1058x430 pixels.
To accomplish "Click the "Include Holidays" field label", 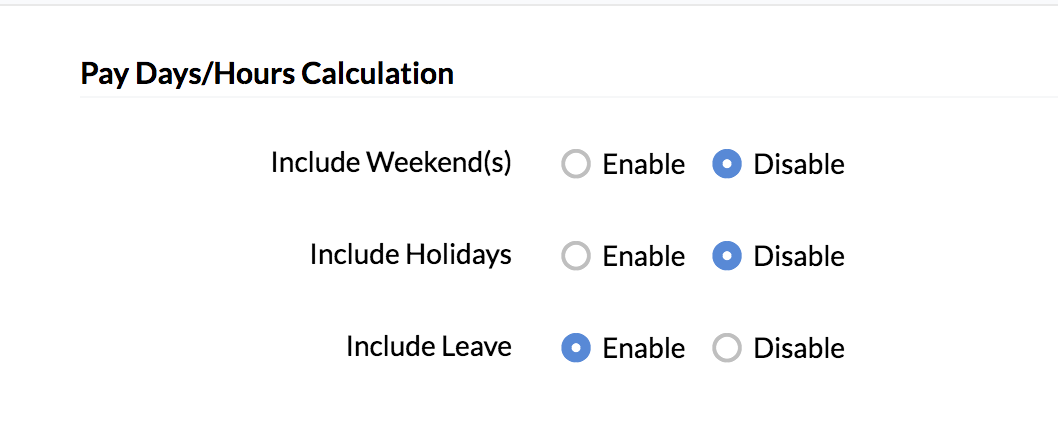I will coord(410,254).
